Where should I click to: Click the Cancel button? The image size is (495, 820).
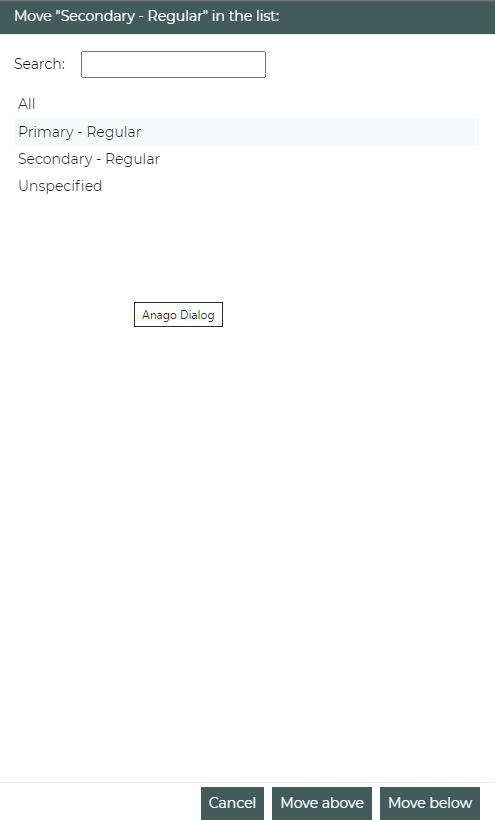tap(232, 803)
